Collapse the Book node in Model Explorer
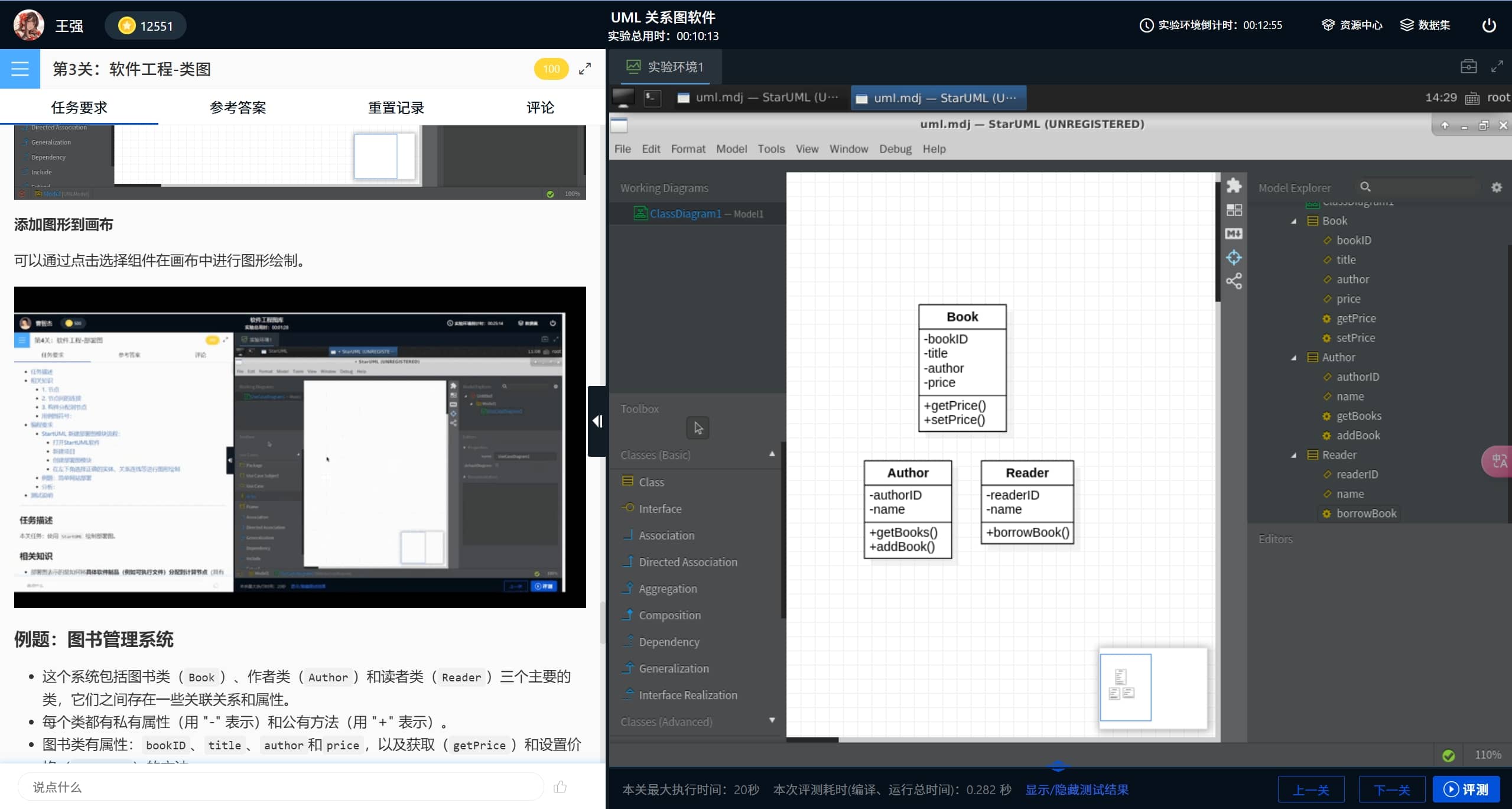The width and height of the screenshot is (1512, 809). [1293, 221]
